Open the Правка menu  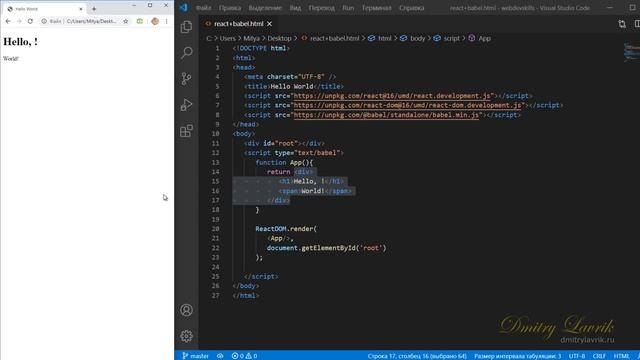tap(230, 8)
